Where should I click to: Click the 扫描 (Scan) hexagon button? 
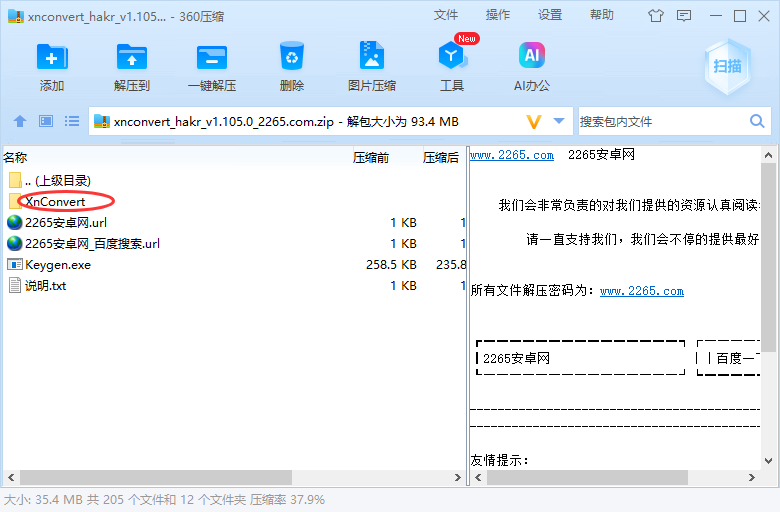coord(727,66)
